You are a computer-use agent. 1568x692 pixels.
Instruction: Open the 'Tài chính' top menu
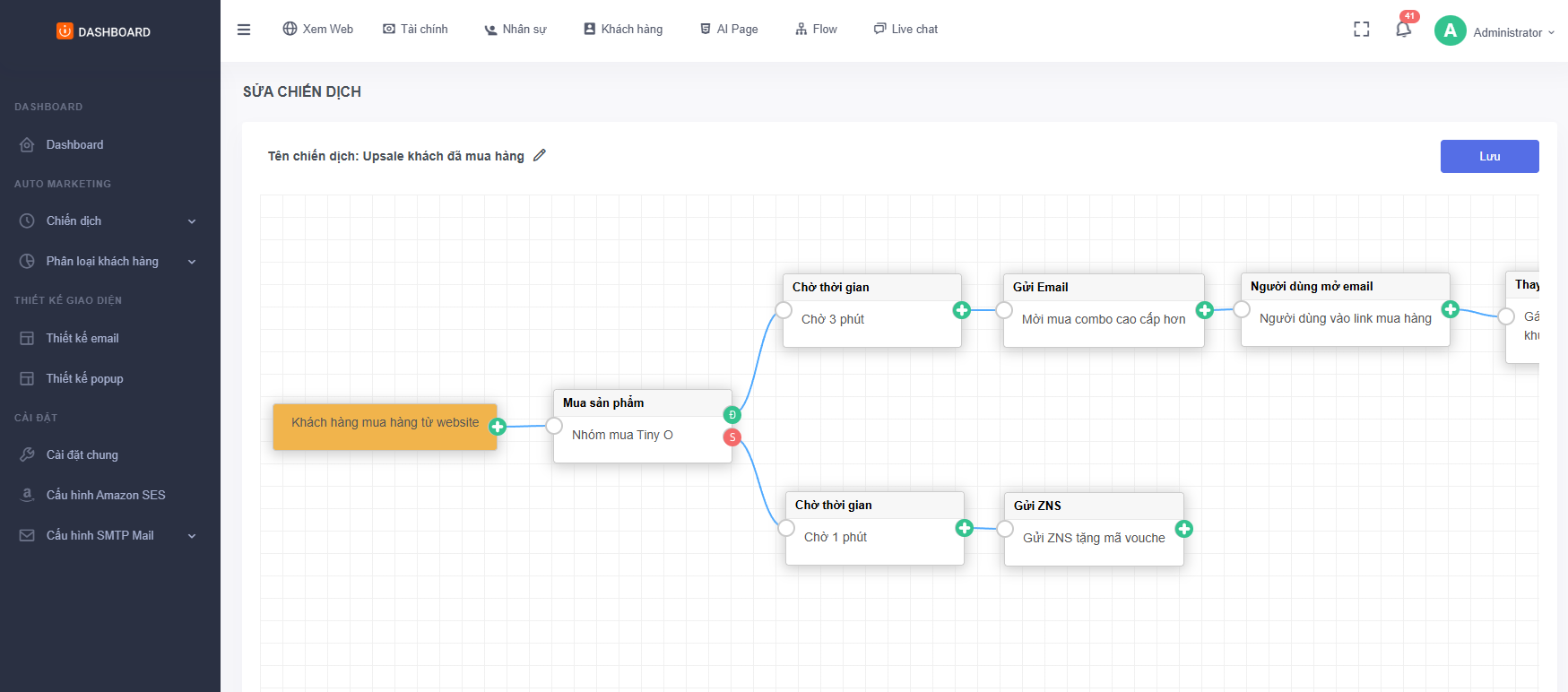pyautogui.click(x=415, y=30)
